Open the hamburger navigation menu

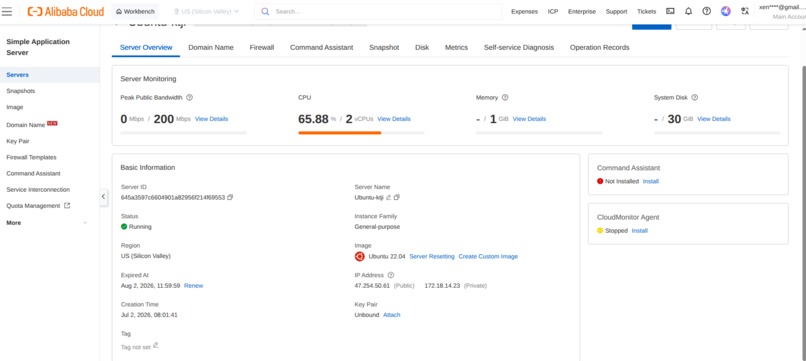(x=7, y=11)
